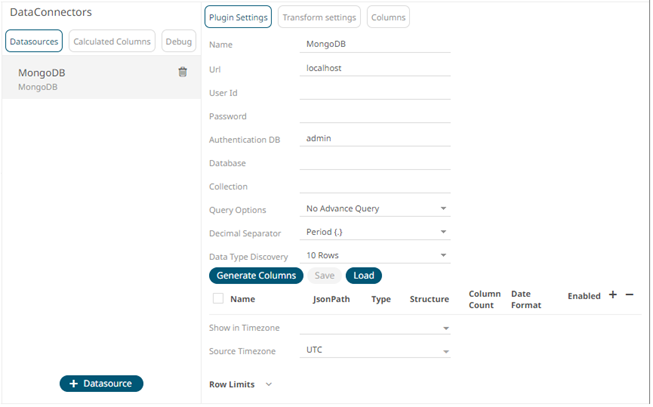Image resolution: width=653 pixels, height=407 pixels.
Task: Toggle the select-all checkbox beside Name header
Action: point(218,299)
